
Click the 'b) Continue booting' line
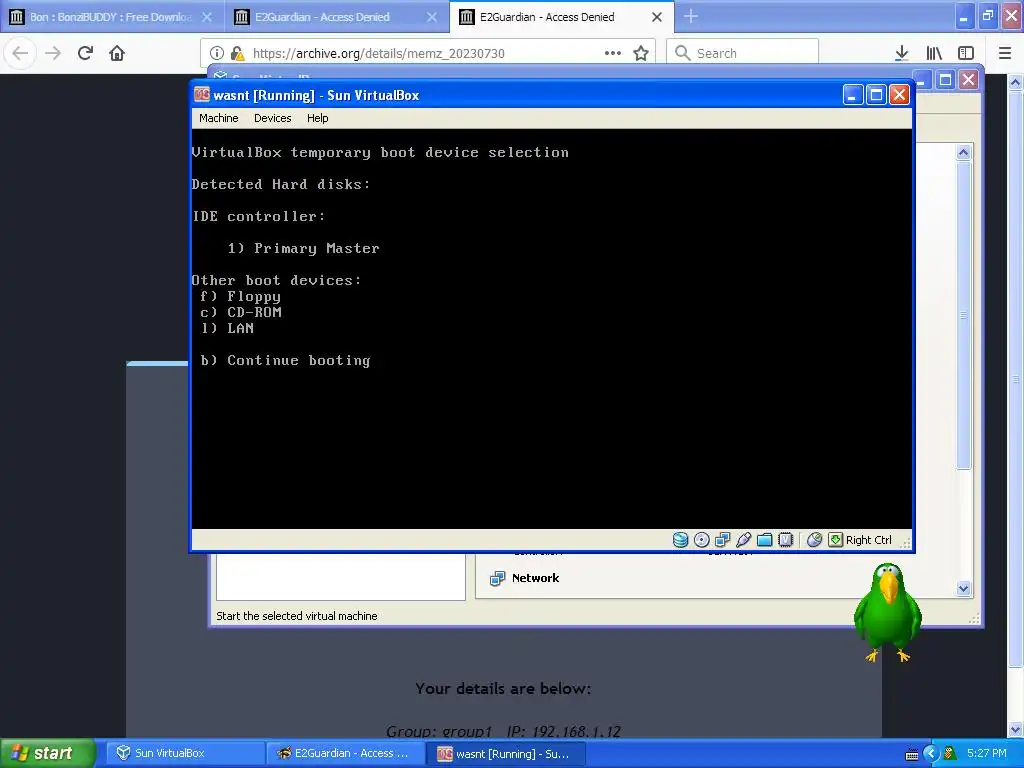pos(285,360)
